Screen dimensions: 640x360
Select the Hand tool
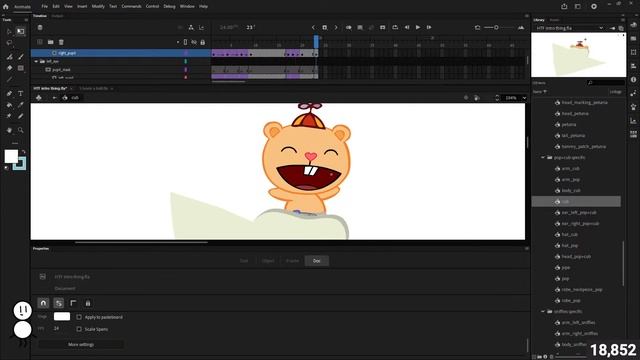click(9, 130)
